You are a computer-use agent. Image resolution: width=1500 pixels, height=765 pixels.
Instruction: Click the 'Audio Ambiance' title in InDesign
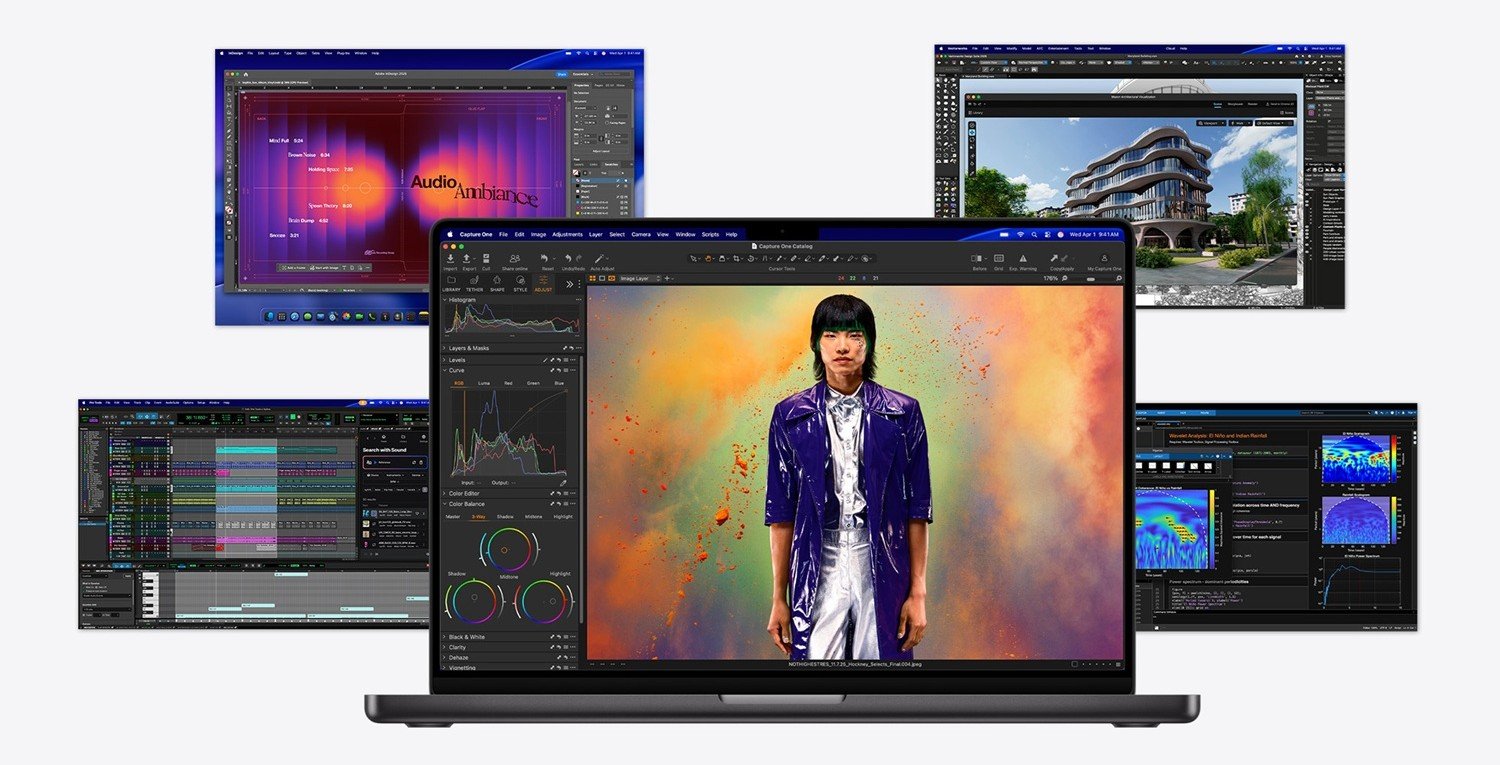(x=474, y=189)
